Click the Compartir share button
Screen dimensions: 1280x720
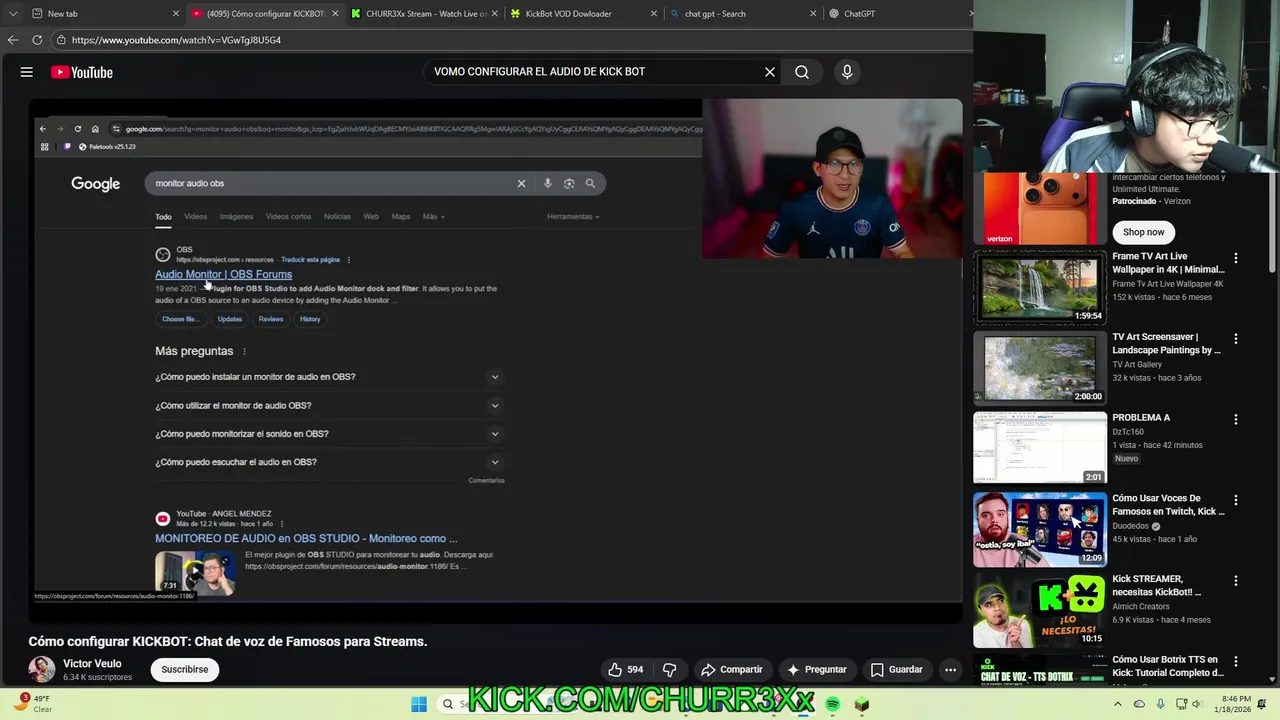click(x=732, y=670)
